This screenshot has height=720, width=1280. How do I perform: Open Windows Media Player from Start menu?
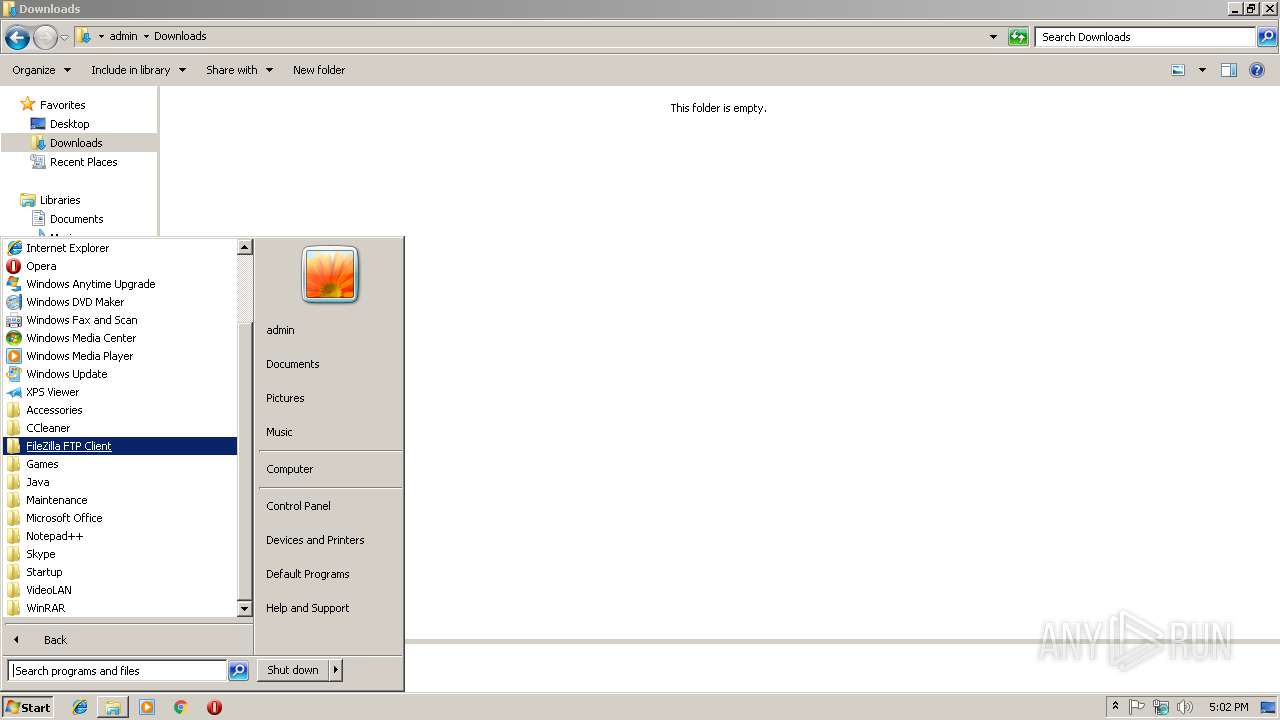pyautogui.click(x=120, y=356)
